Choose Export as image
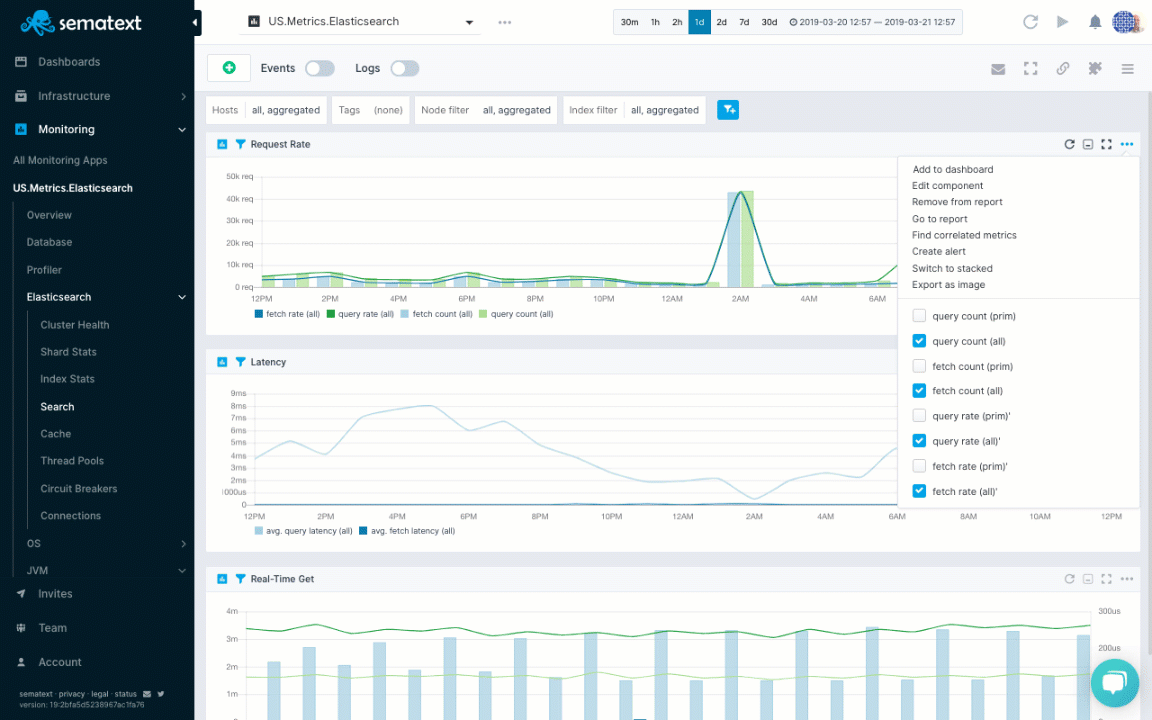 click(948, 285)
